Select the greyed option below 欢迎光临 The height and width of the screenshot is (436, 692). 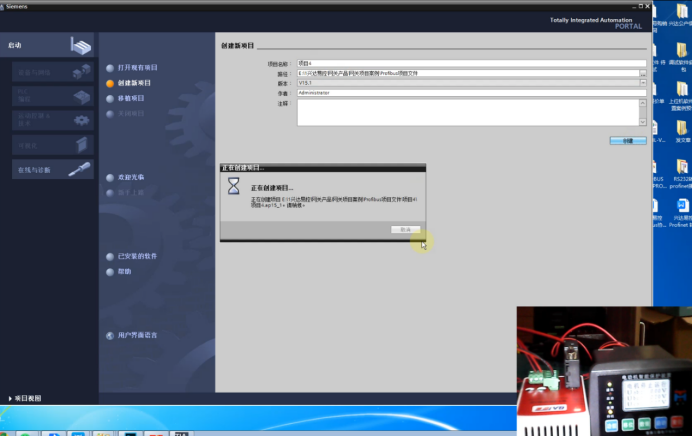click(125, 192)
